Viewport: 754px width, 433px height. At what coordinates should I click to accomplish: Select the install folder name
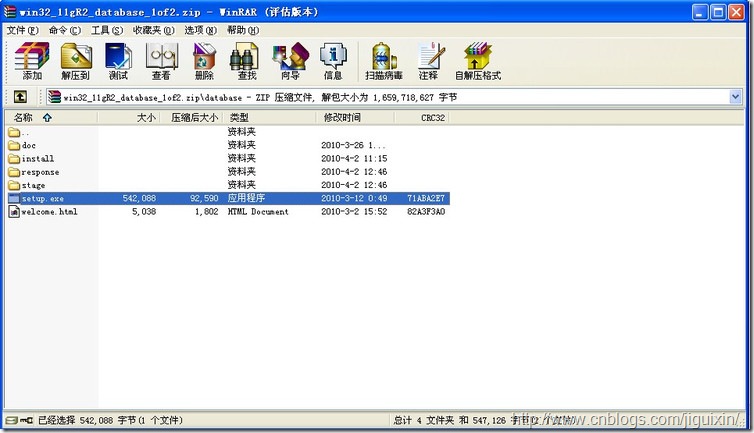pos(38,159)
